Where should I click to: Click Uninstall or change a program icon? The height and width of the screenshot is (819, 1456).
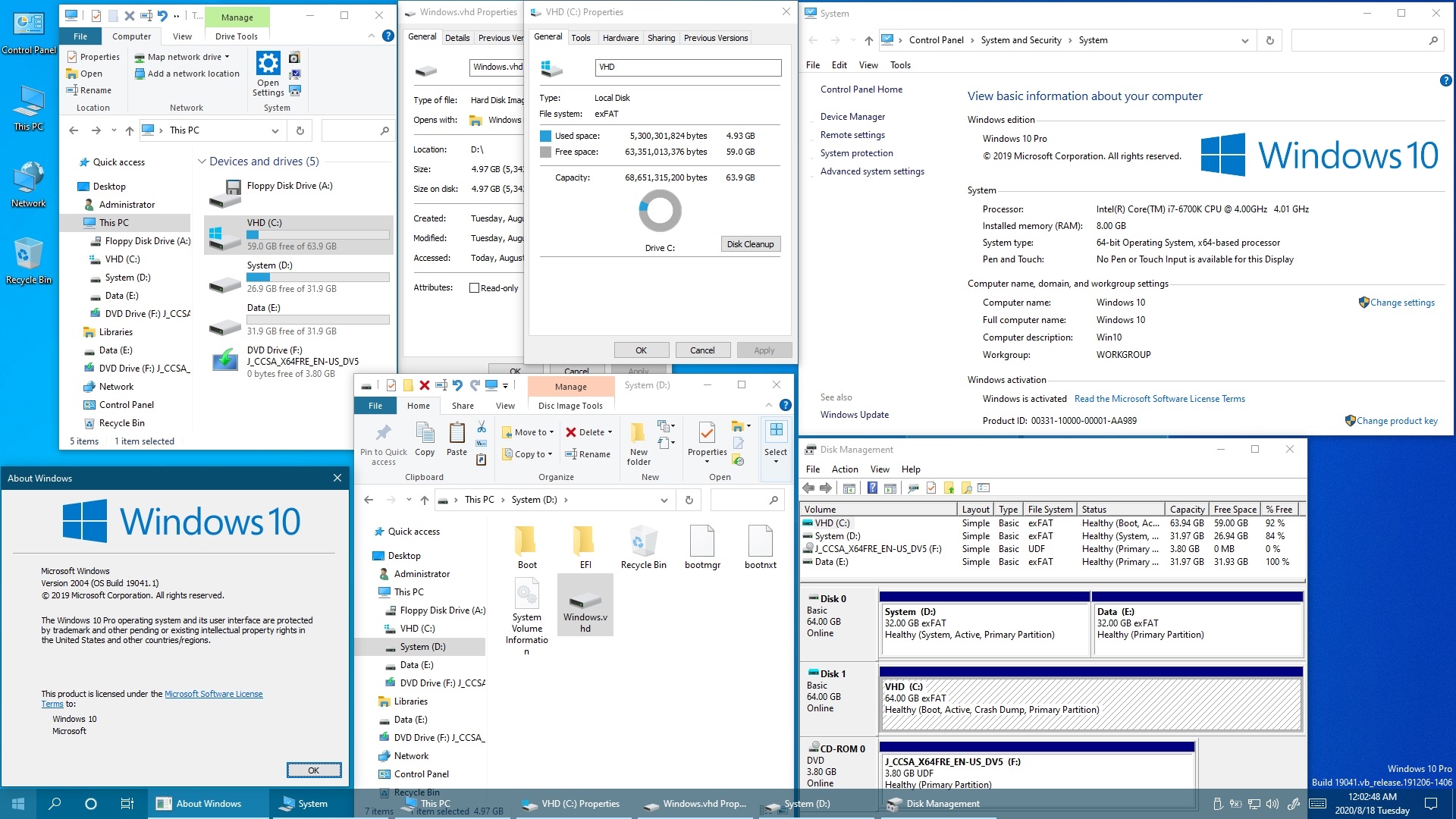click(x=295, y=58)
